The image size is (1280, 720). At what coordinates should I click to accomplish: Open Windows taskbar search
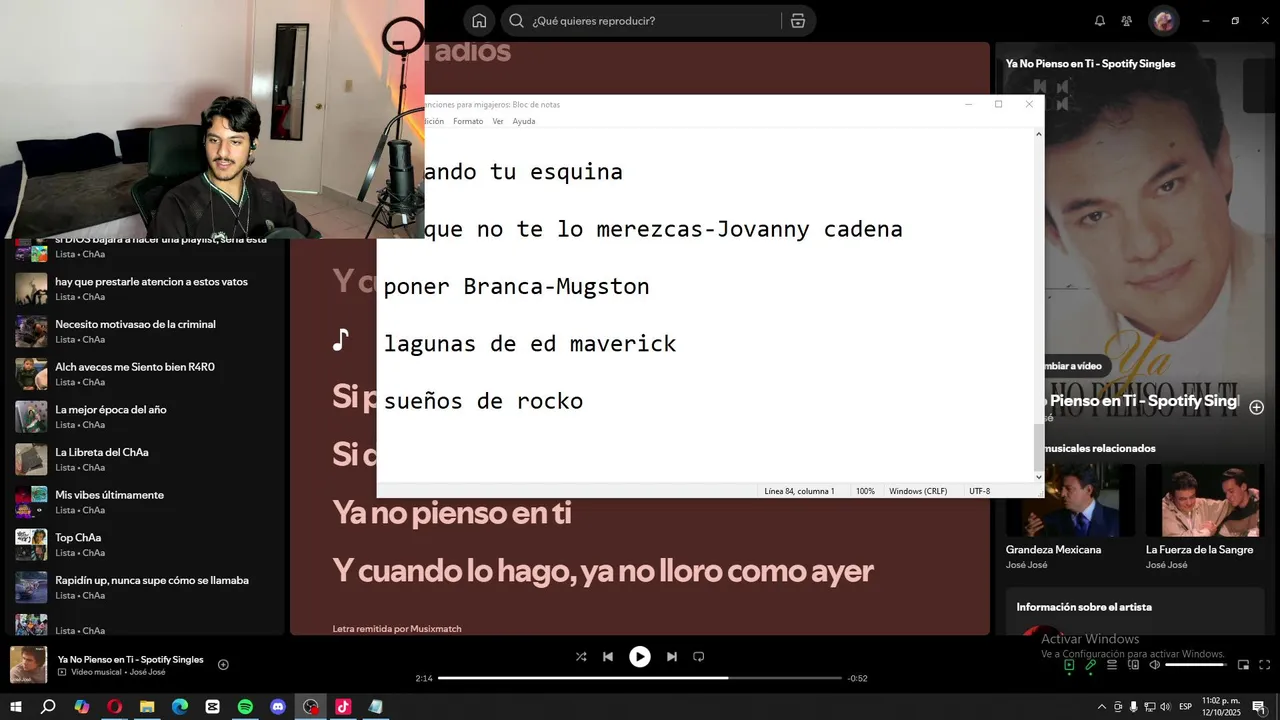pos(48,707)
